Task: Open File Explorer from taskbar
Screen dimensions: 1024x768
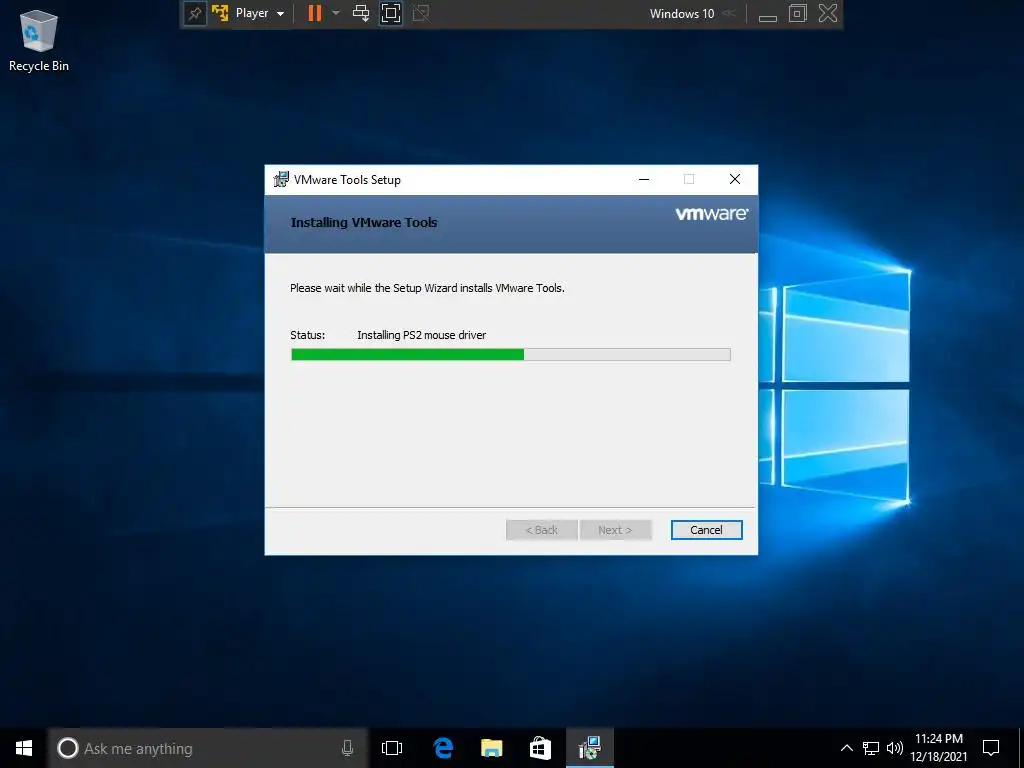Action: (492, 748)
